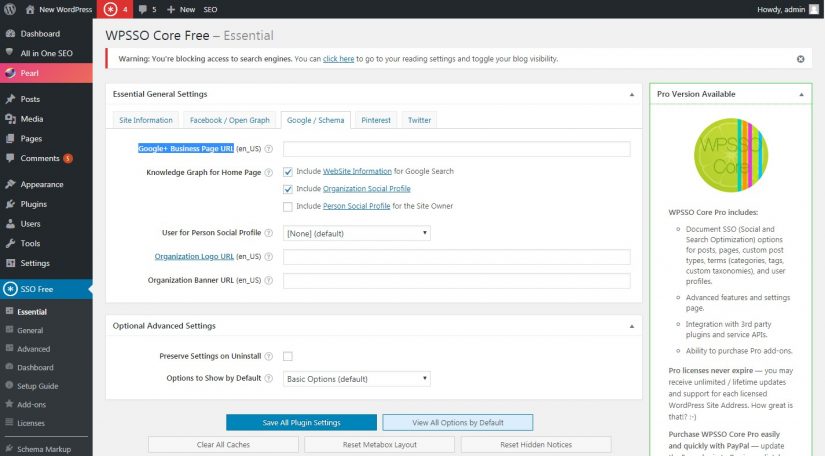Viewport: 825px width, 456px height.
Task: Open the Comments menu with badge 5
Action: 46,158
